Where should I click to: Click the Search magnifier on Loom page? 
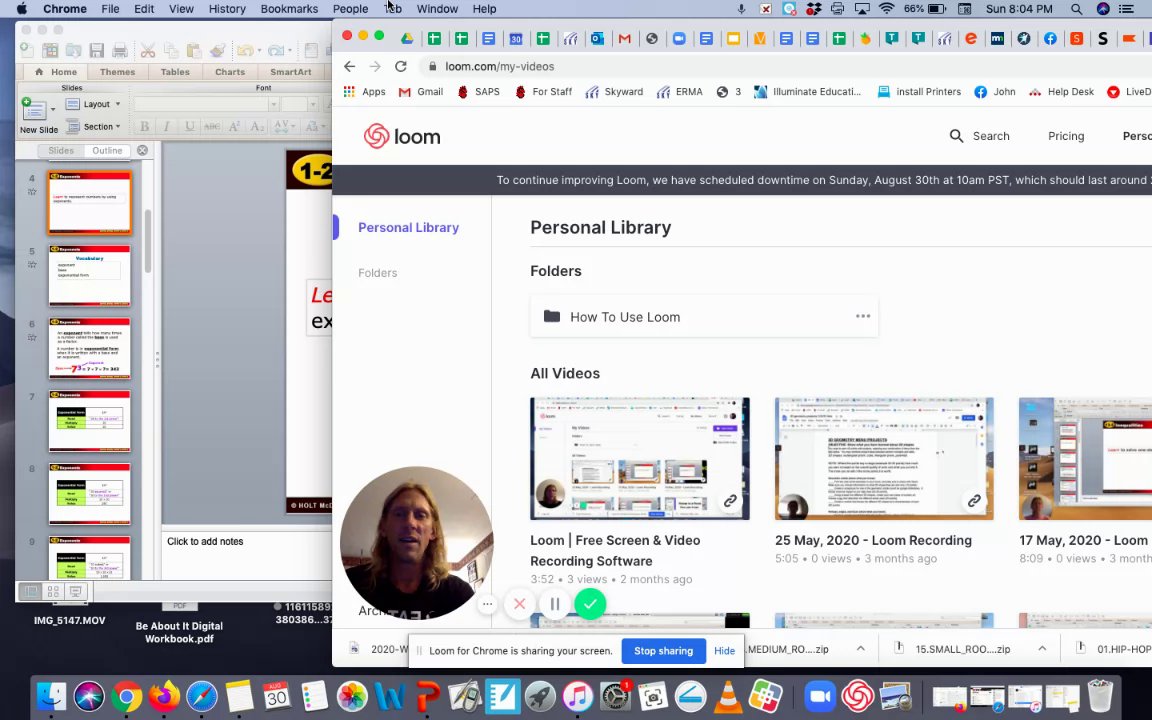(956, 136)
